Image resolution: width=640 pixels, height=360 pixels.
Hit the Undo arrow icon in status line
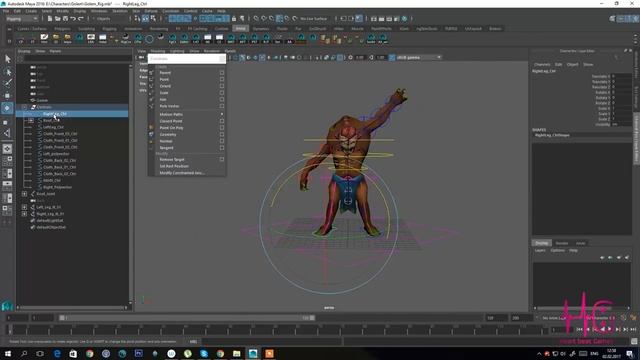tap(73, 19)
